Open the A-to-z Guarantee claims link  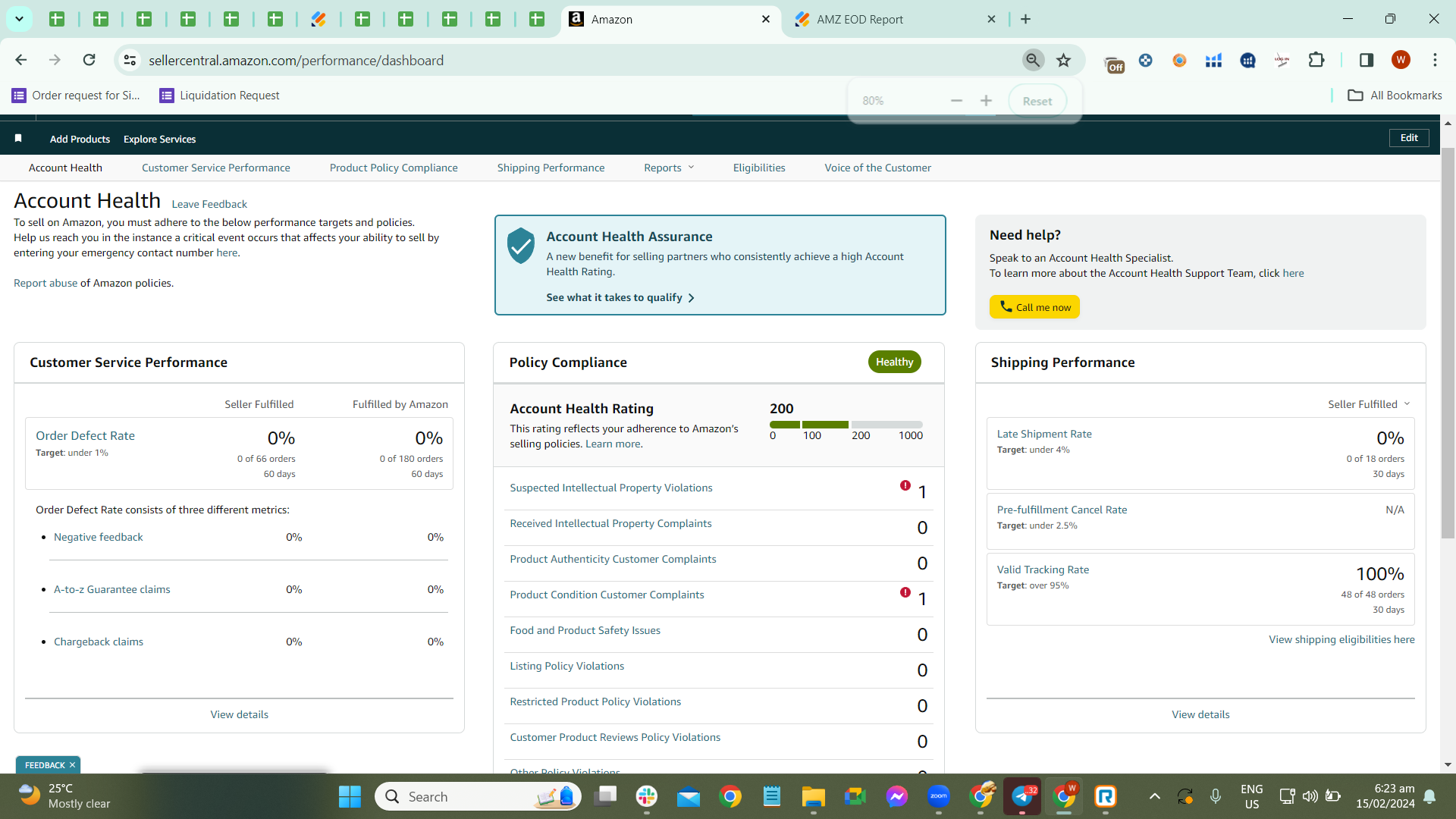[112, 589]
